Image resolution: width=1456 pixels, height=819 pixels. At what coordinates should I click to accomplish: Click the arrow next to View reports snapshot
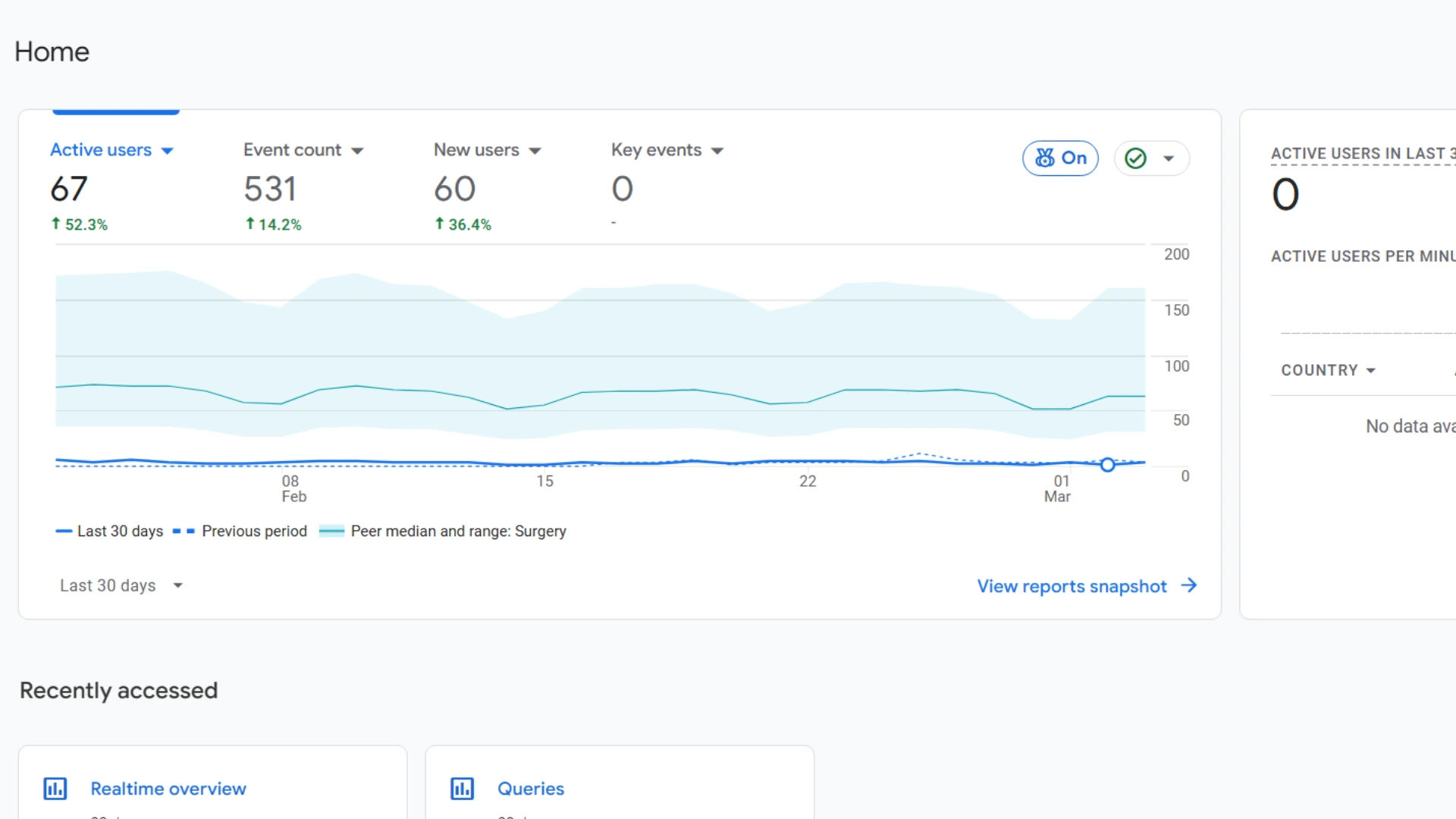pos(1189,585)
